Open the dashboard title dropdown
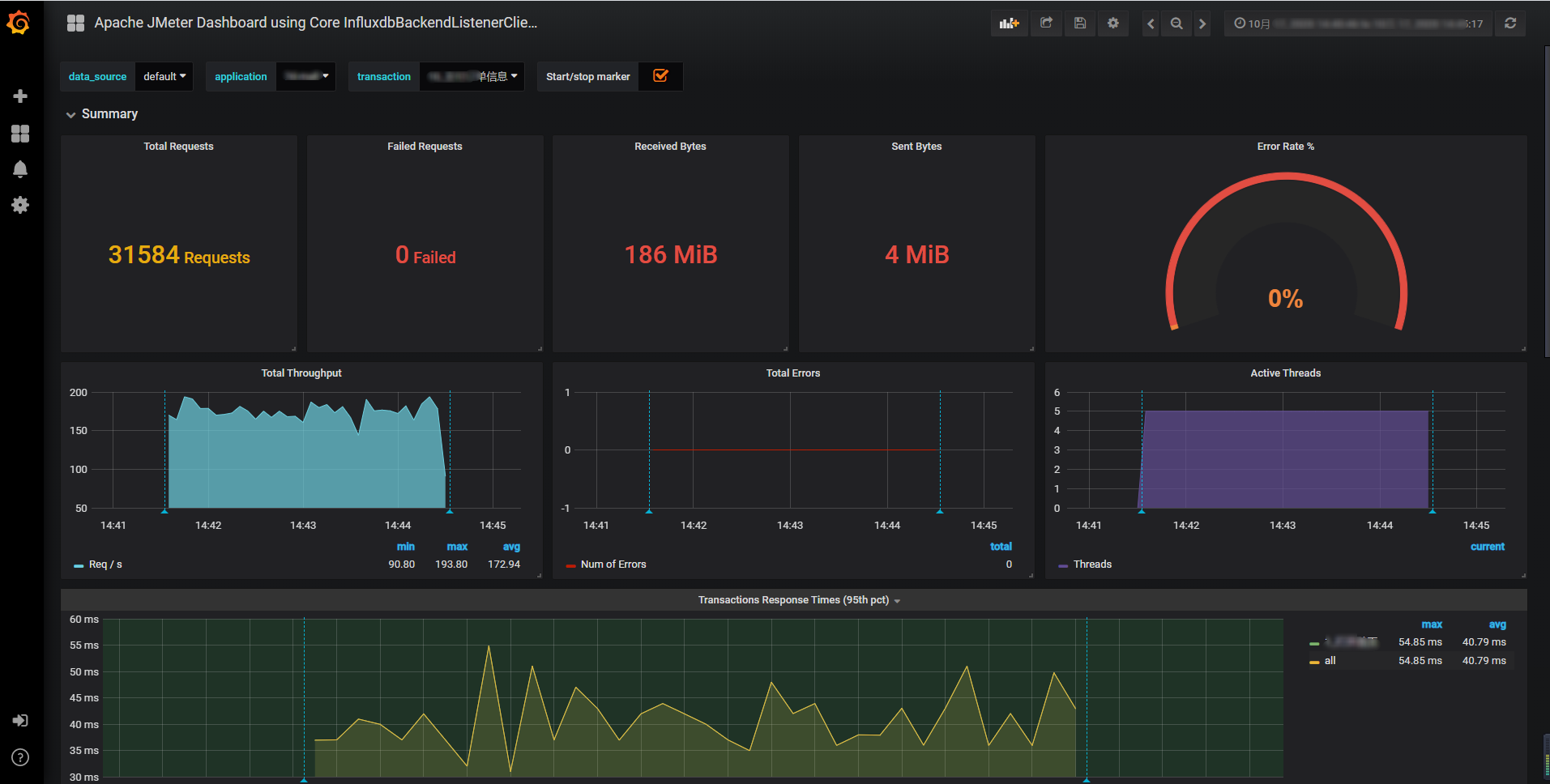The image size is (1550, 784). click(x=315, y=23)
